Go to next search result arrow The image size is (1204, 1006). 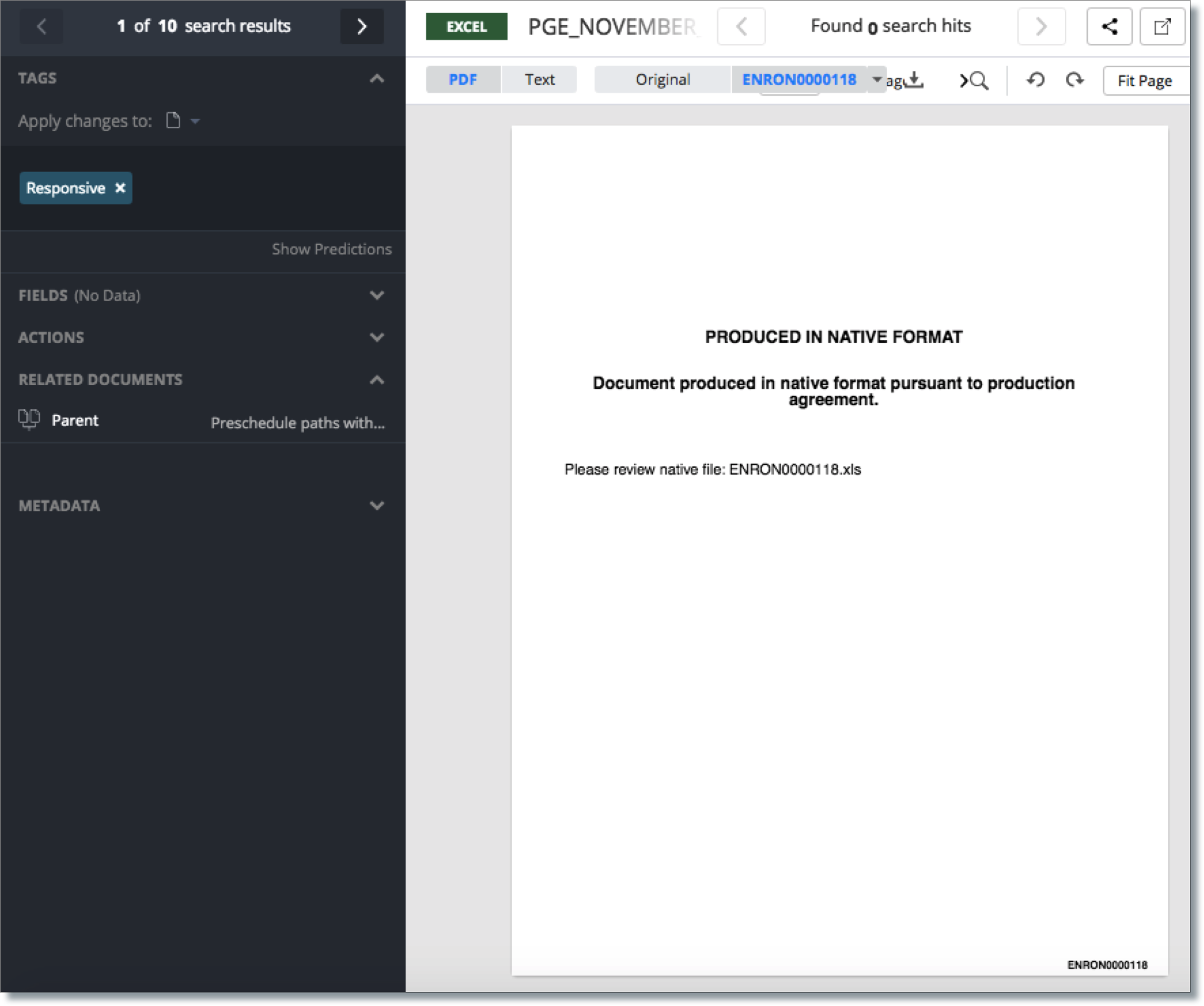pos(362,26)
